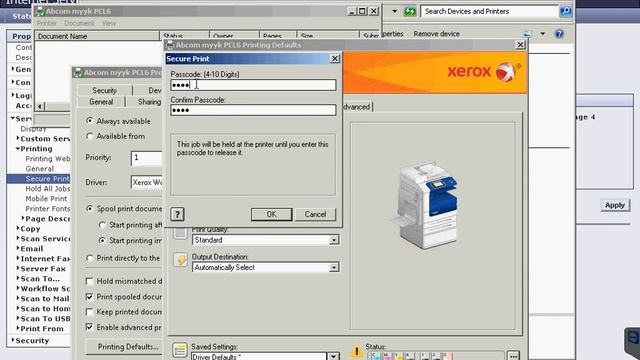
Task: Open more status details ellipsis button
Action: (x=513, y=356)
